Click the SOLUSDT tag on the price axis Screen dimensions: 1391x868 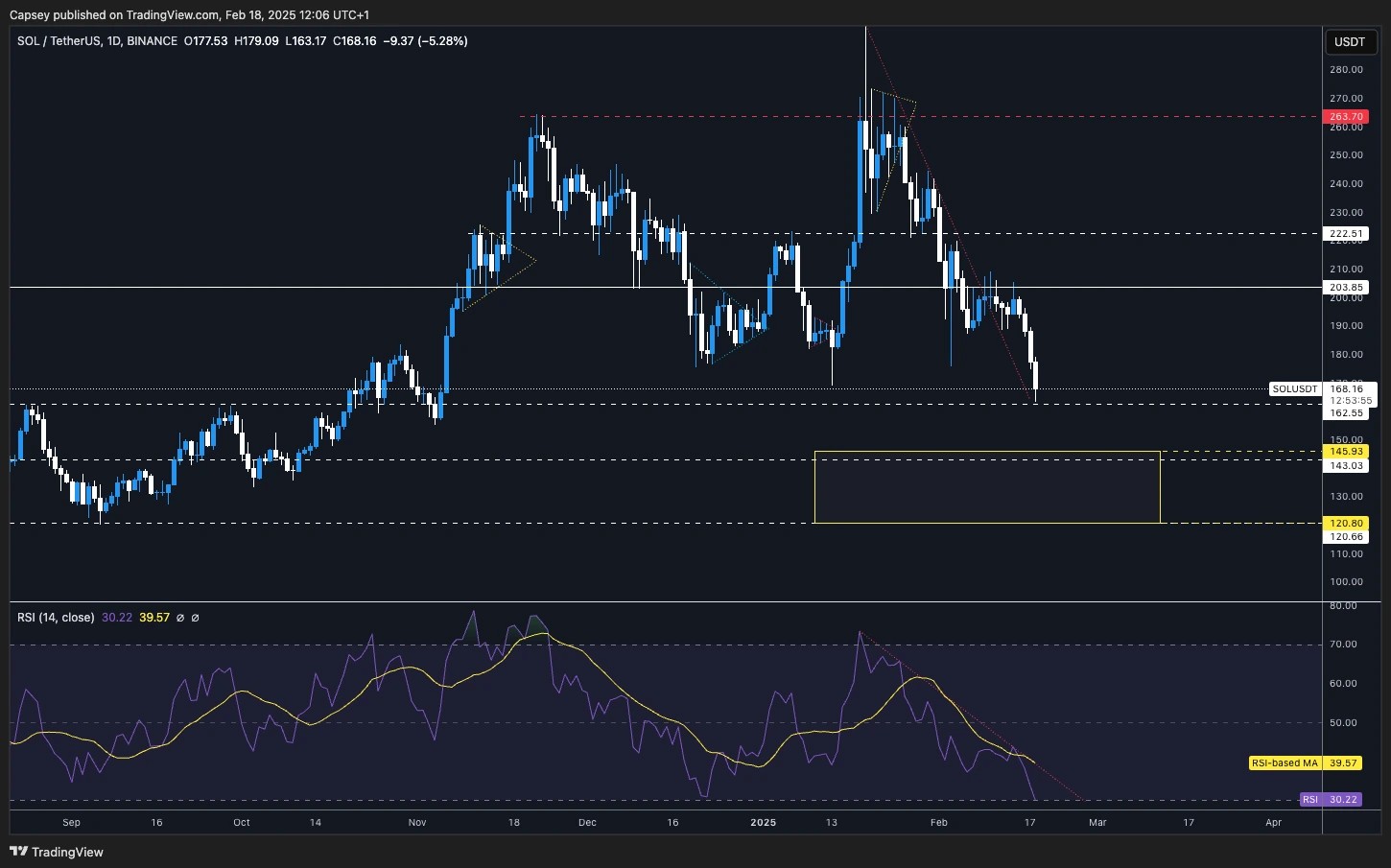[1294, 388]
